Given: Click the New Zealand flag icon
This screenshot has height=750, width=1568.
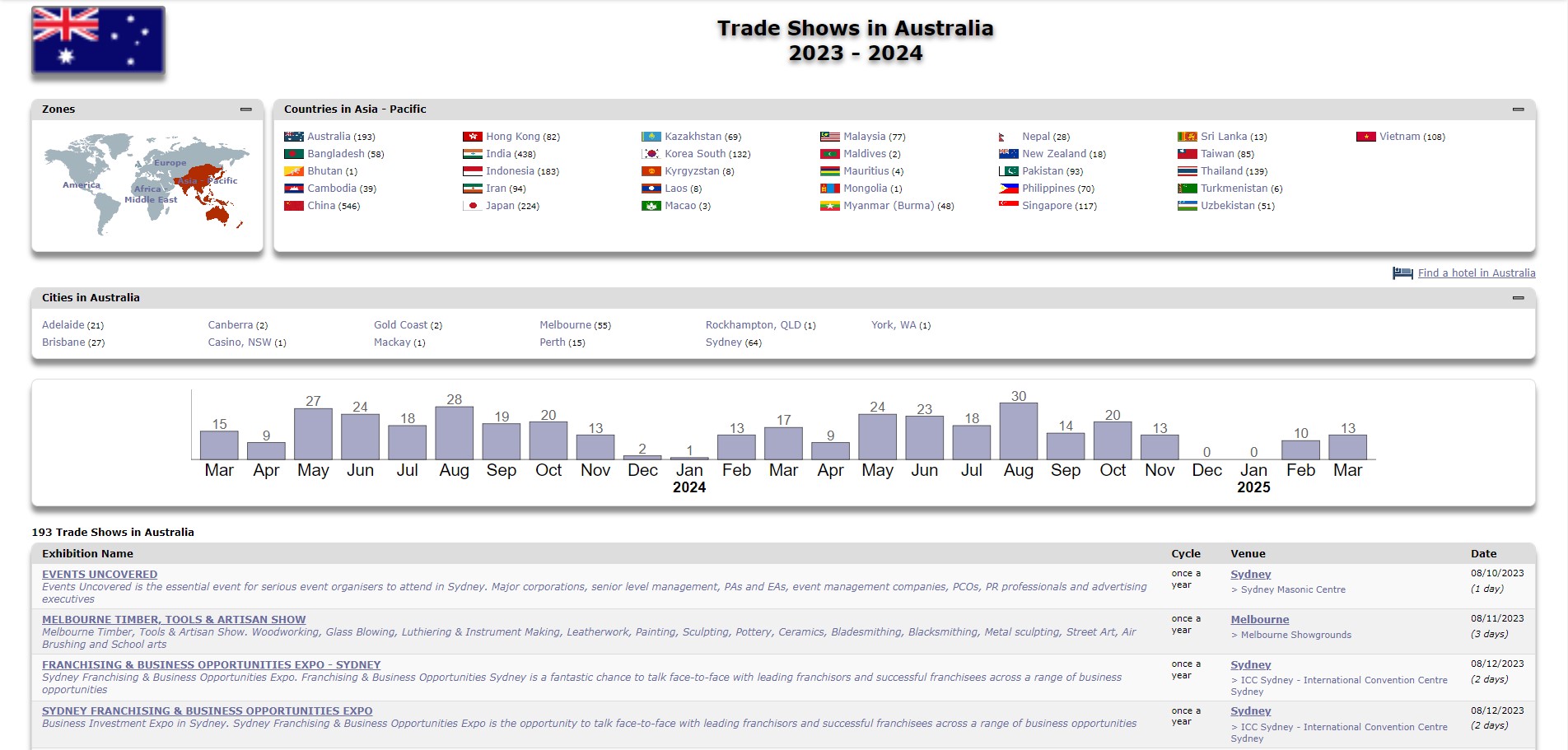Looking at the screenshot, I should tap(1009, 154).
